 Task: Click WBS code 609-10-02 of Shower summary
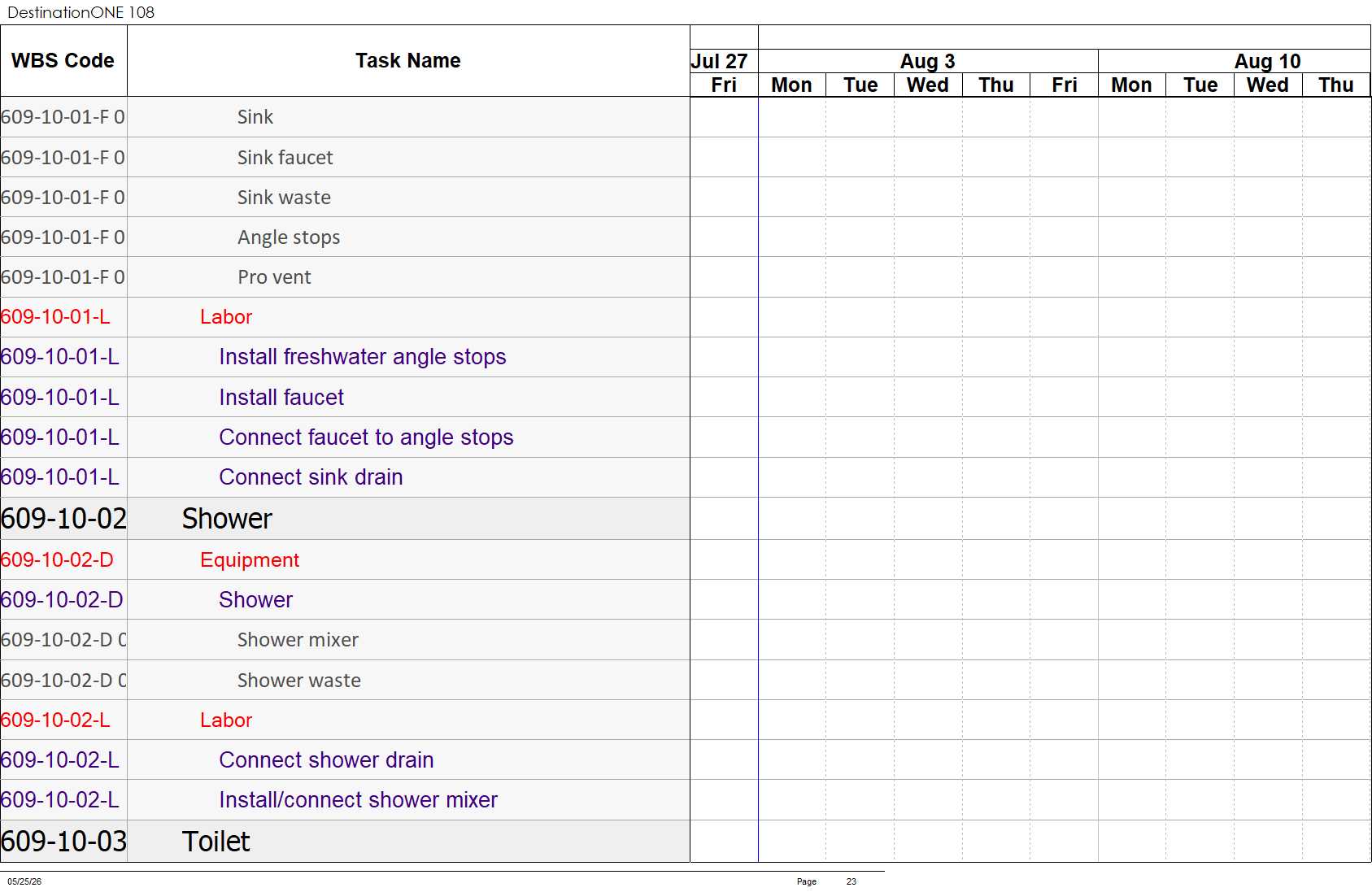click(x=63, y=519)
